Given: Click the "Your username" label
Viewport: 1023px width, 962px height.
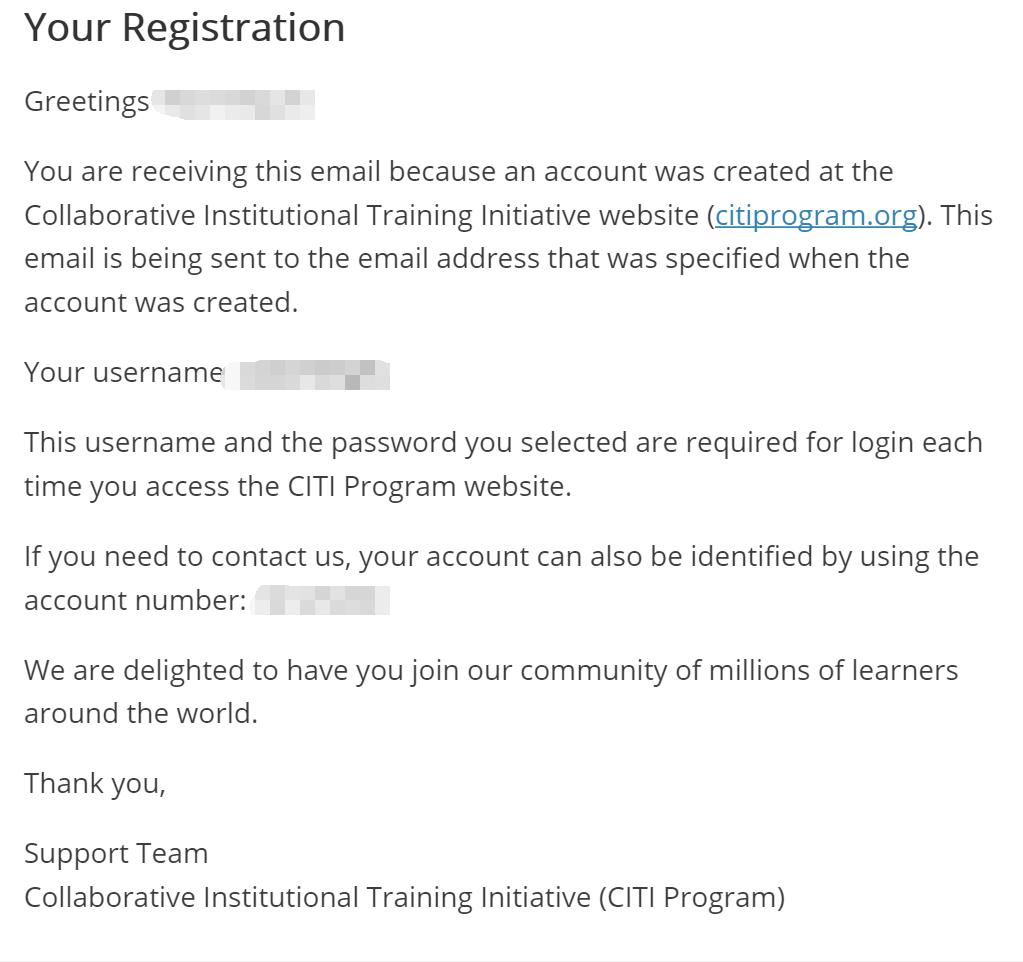Looking at the screenshot, I should (123, 373).
